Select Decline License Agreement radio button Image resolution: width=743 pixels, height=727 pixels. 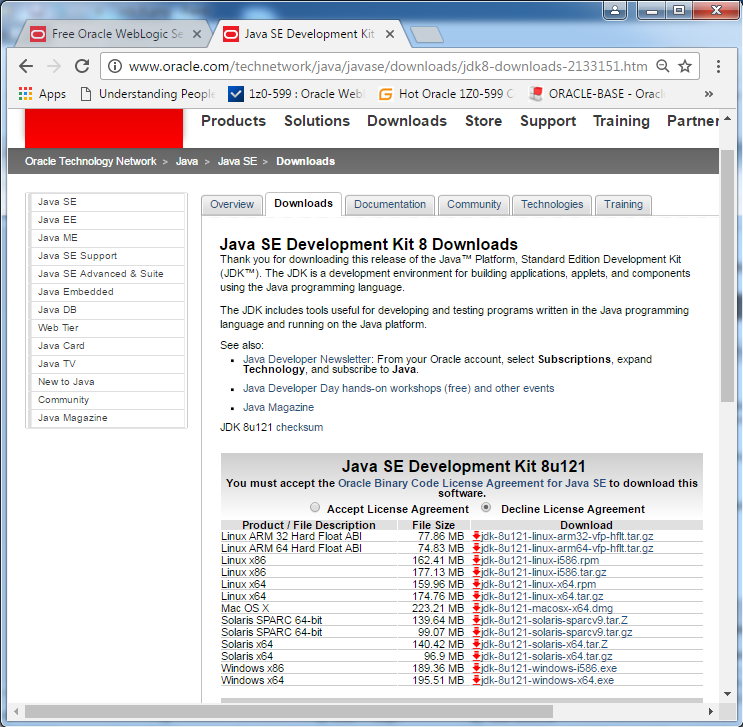click(x=486, y=508)
